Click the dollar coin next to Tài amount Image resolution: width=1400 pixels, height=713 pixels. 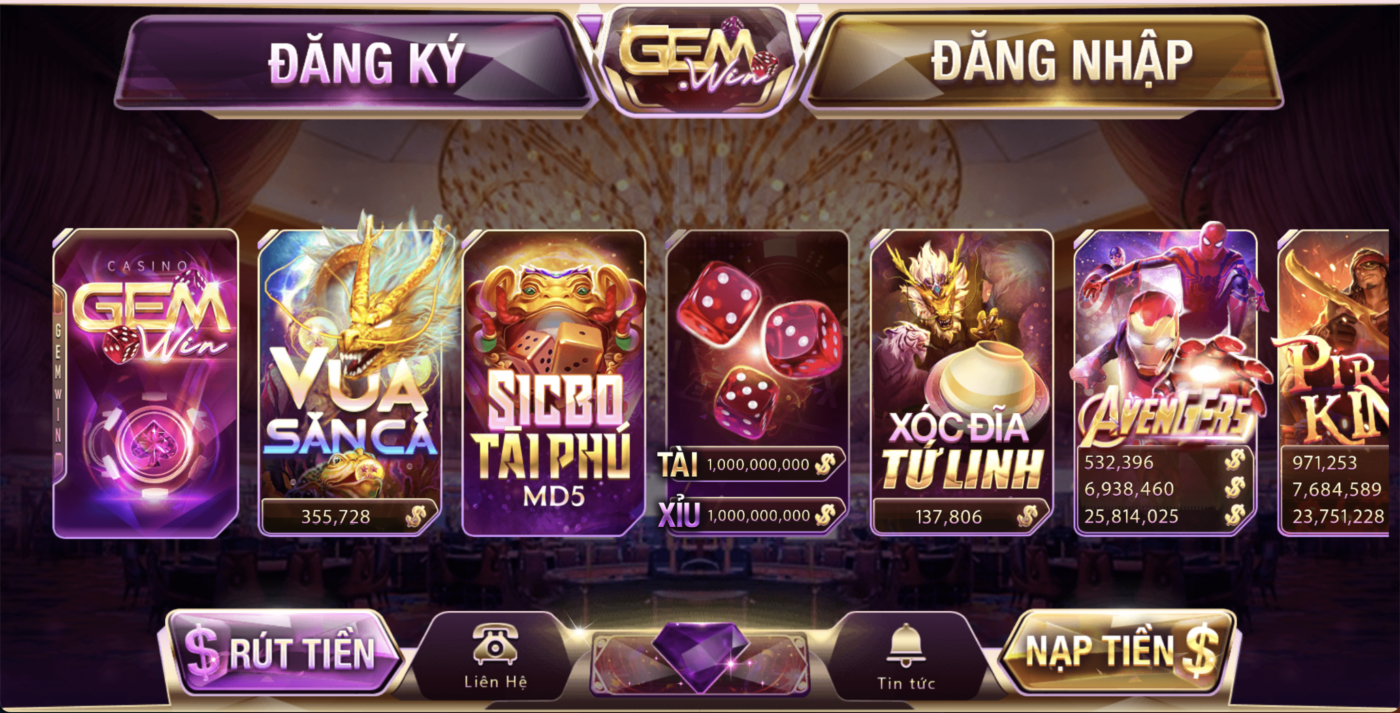(825, 464)
